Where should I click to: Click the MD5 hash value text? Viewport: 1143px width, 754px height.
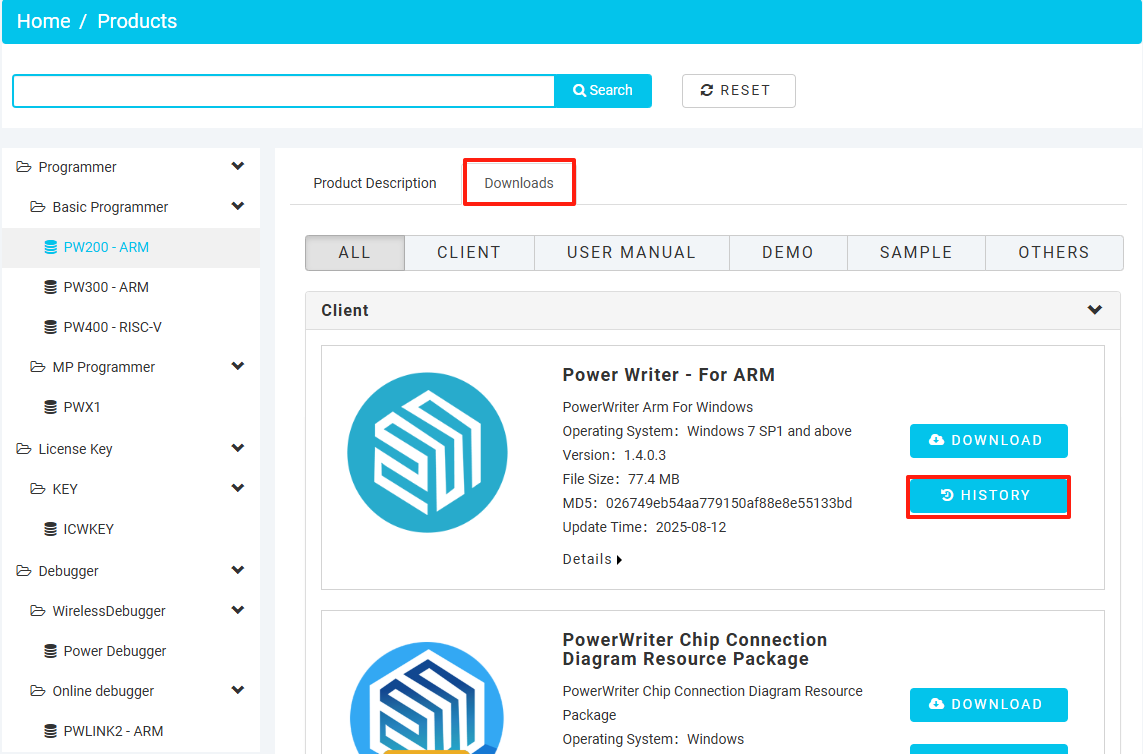click(x=729, y=503)
